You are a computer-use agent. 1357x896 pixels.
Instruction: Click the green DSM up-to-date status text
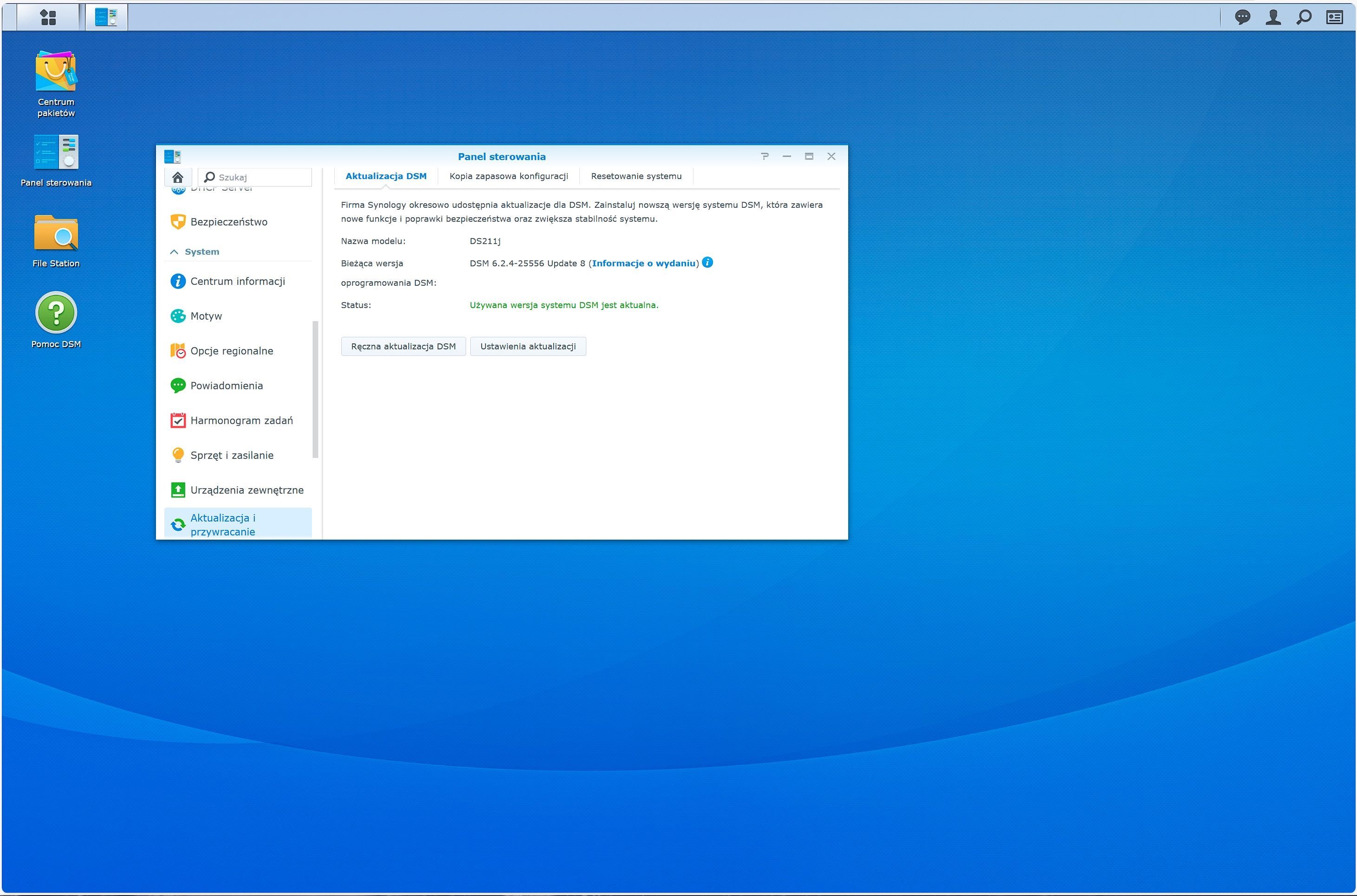tap(564, 305)
